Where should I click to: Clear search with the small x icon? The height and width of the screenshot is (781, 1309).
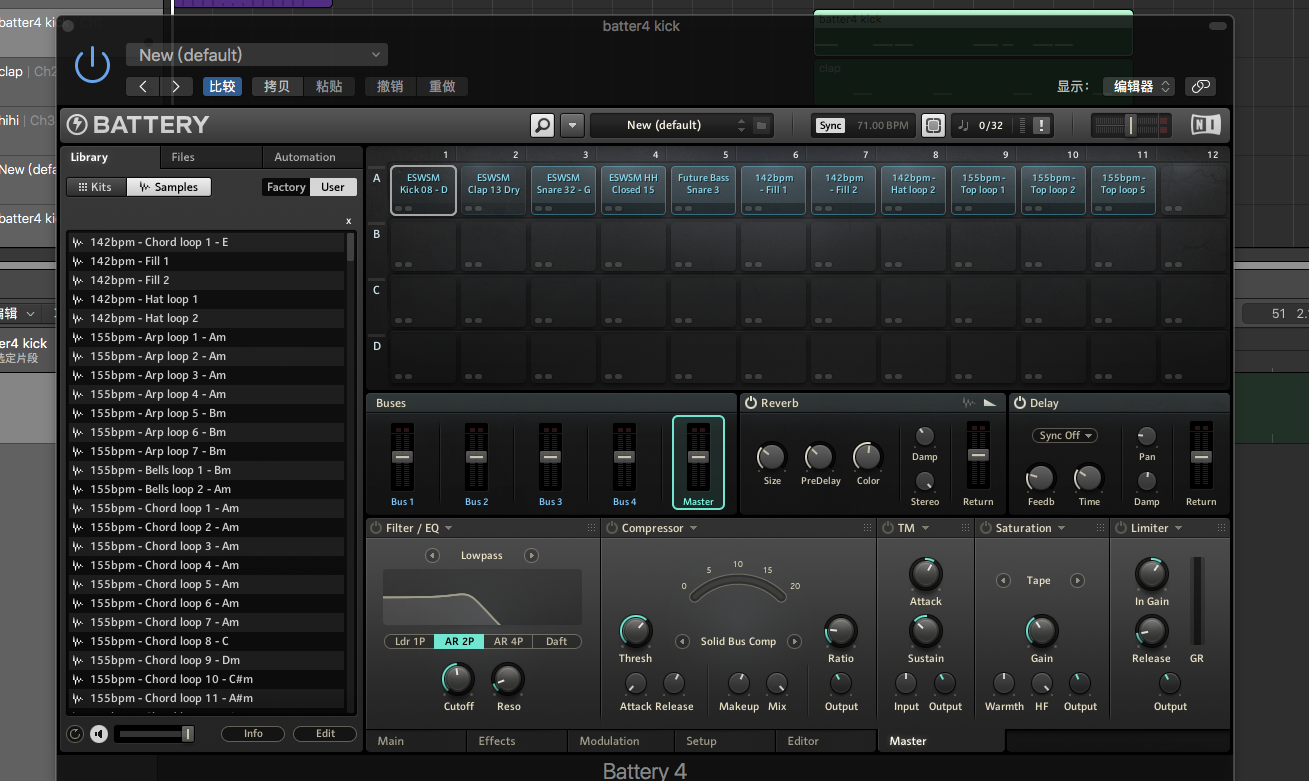[348, 220]
